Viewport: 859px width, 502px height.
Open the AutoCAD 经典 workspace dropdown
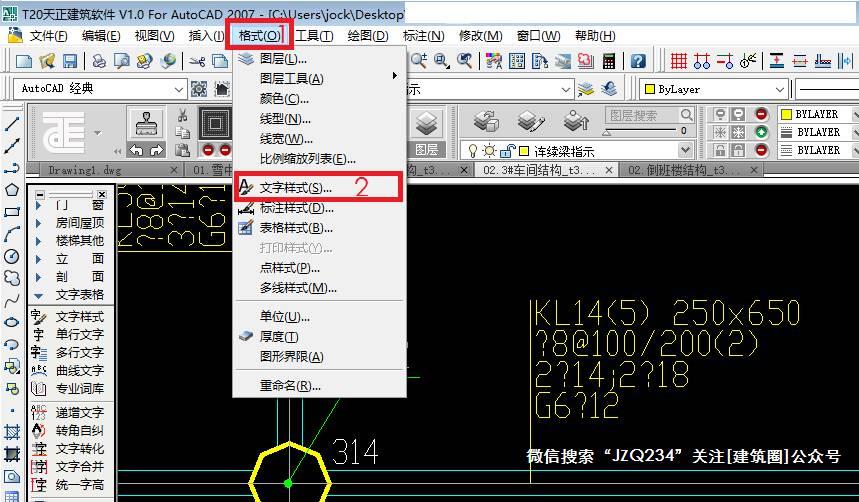179,89
